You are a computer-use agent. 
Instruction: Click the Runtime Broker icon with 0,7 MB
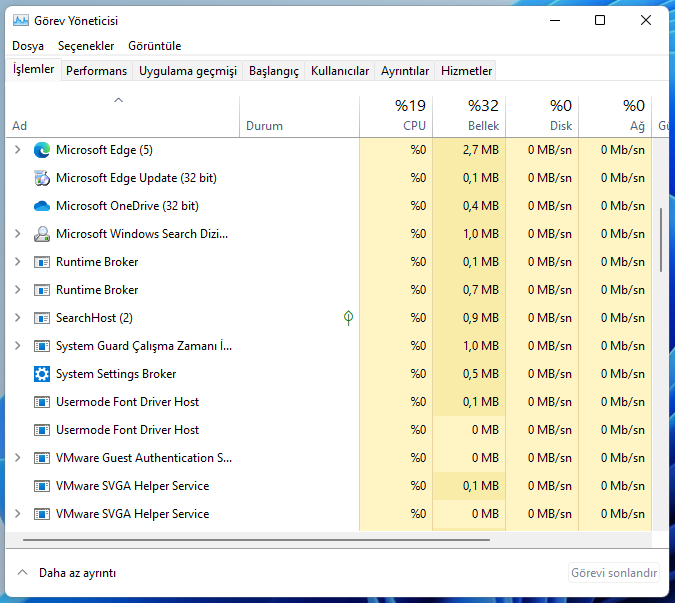(42, 290)
